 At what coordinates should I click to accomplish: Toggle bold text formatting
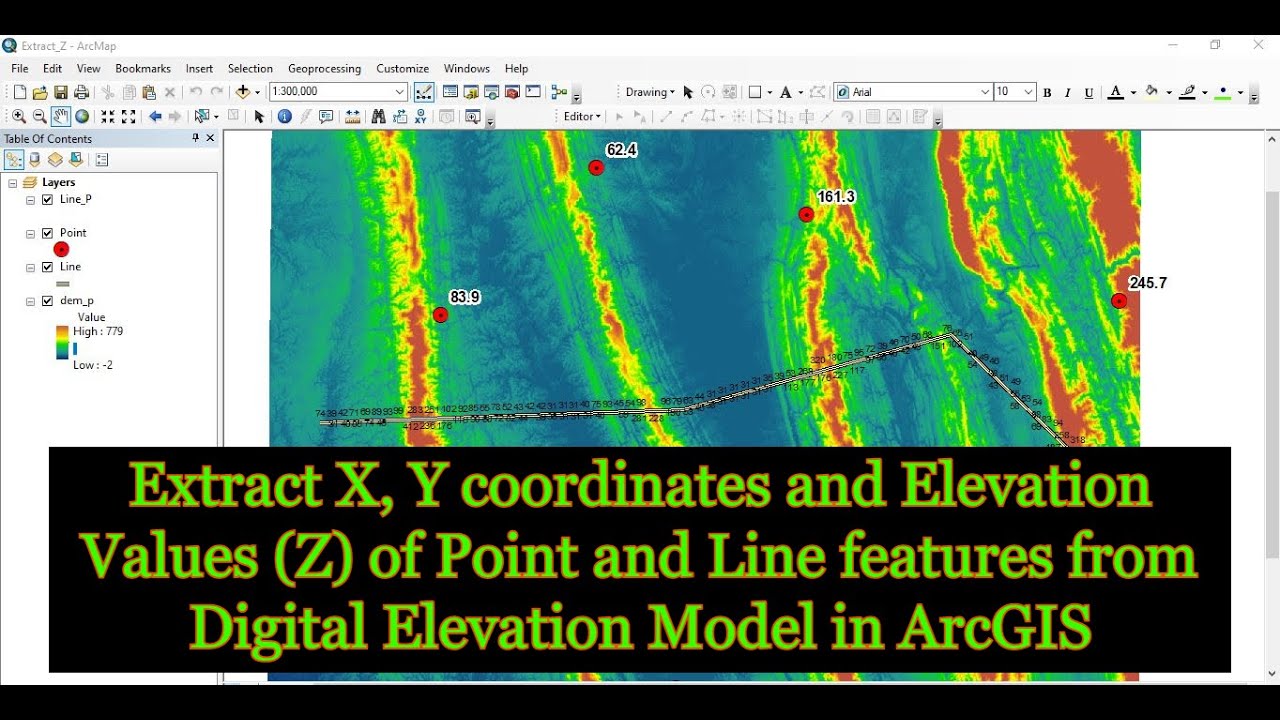(x=1047, y=93)
